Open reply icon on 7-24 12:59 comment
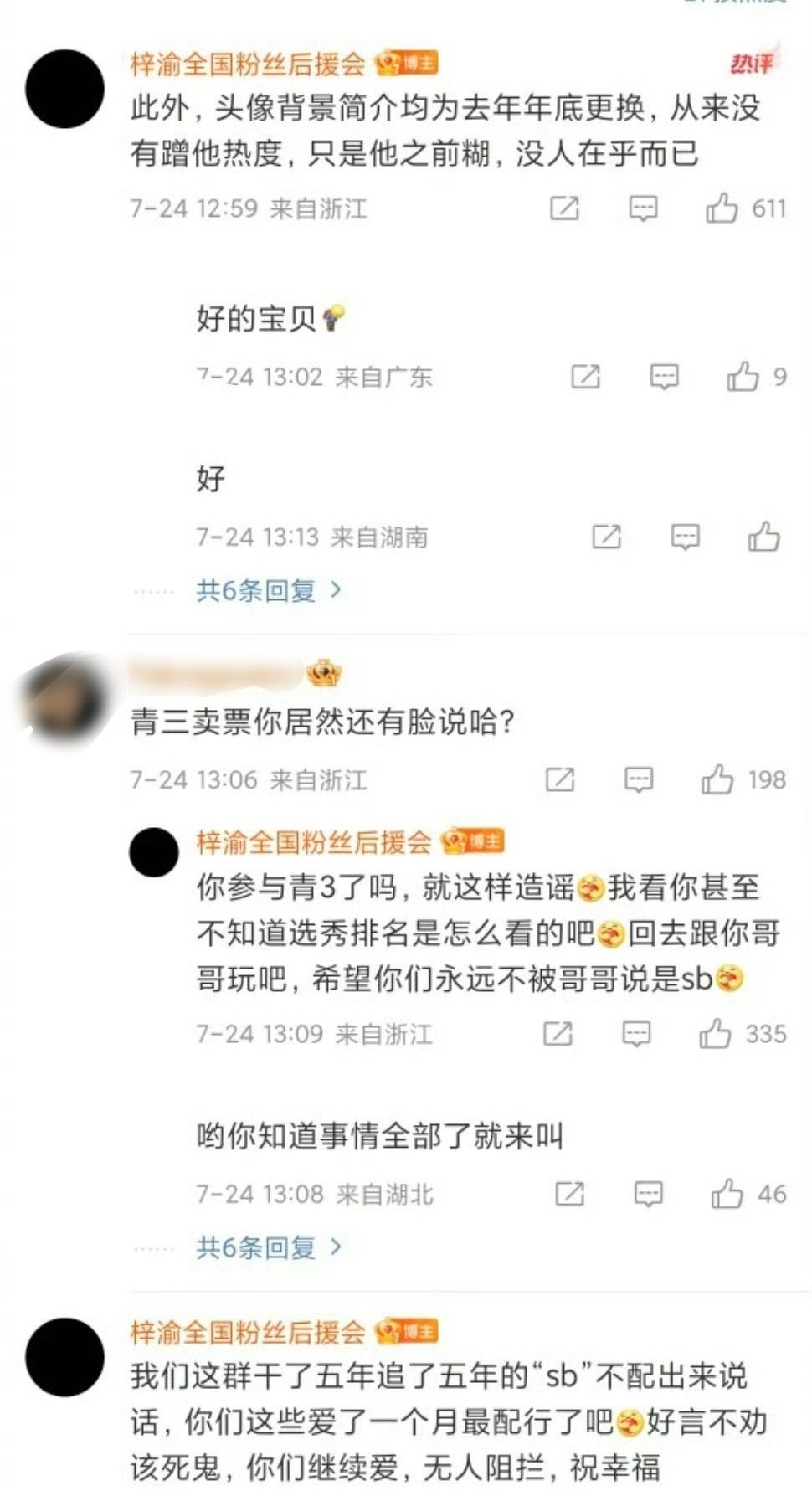812x1496 pixels. coord(643,208)
